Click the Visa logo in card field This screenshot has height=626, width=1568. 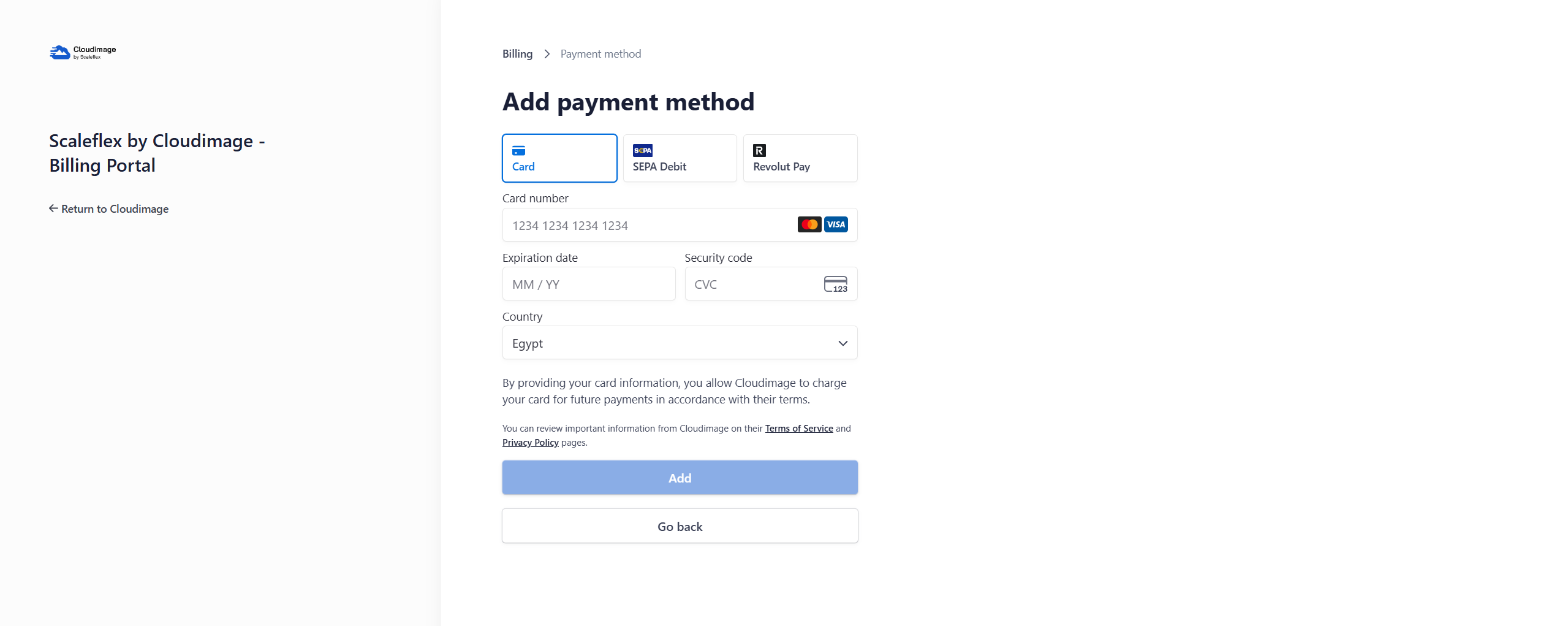tap(836, 225)
